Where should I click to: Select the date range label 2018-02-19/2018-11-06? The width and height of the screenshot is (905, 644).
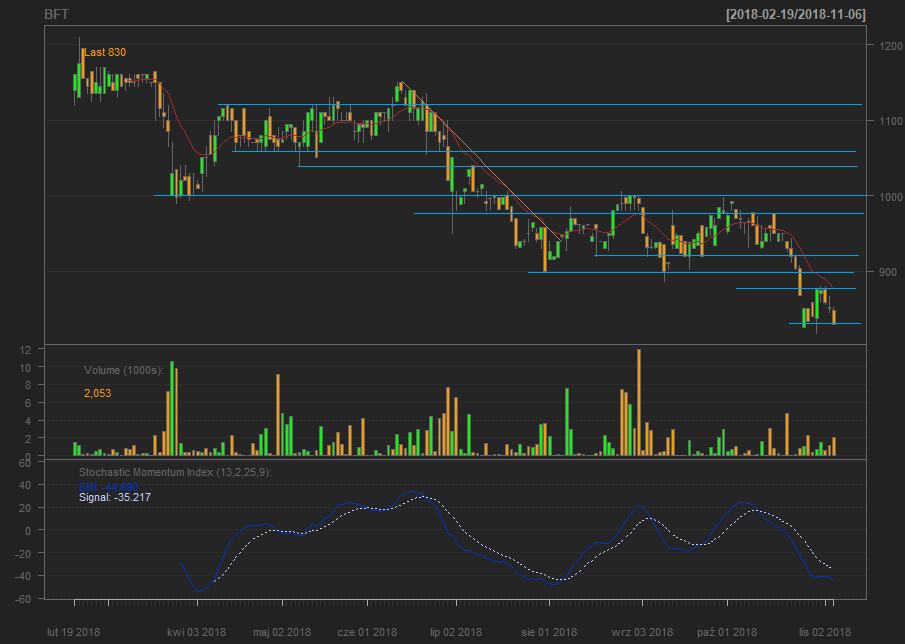tap(796, 14)
